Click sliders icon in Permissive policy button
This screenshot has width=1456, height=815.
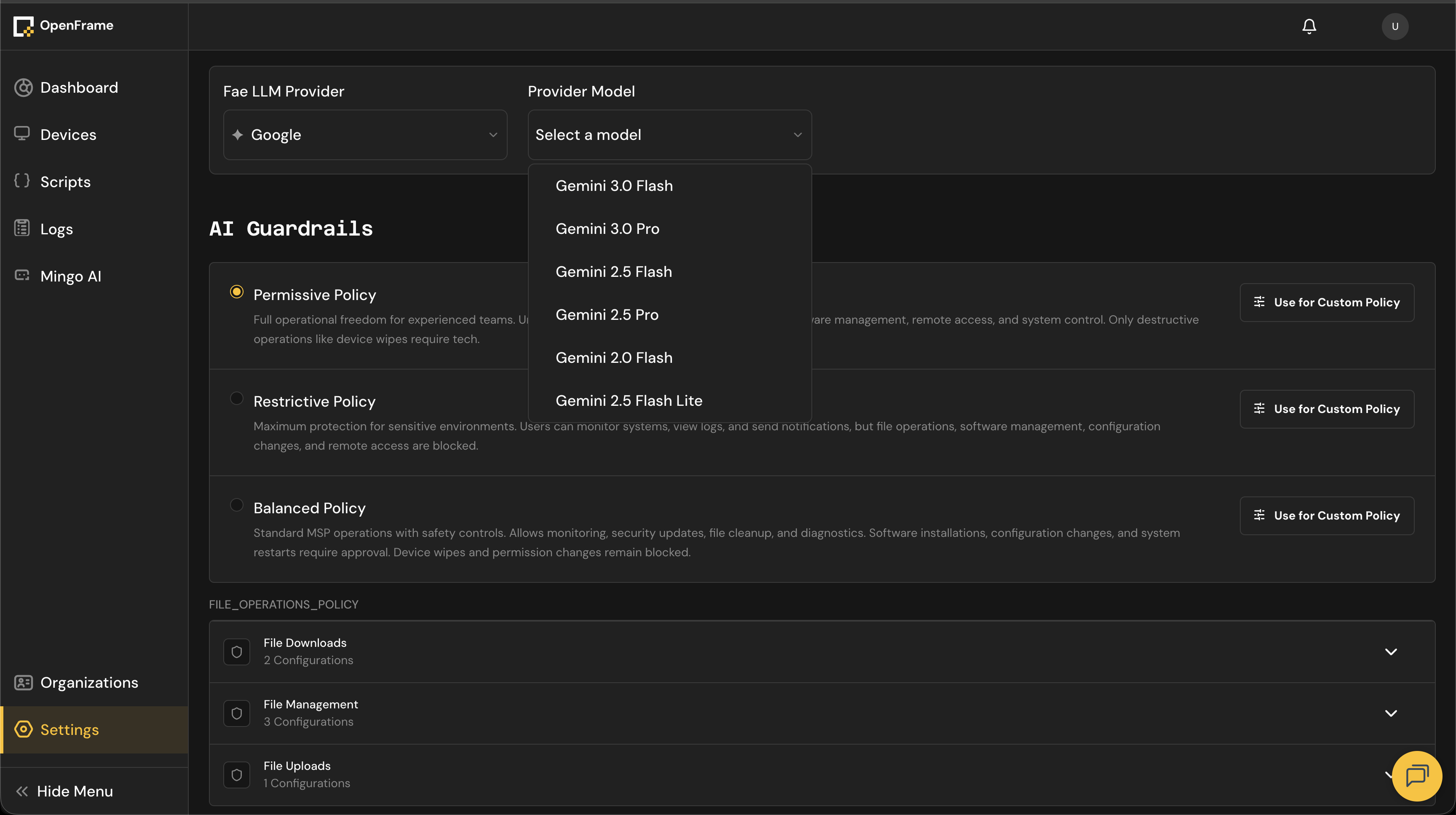point(1259,302)
